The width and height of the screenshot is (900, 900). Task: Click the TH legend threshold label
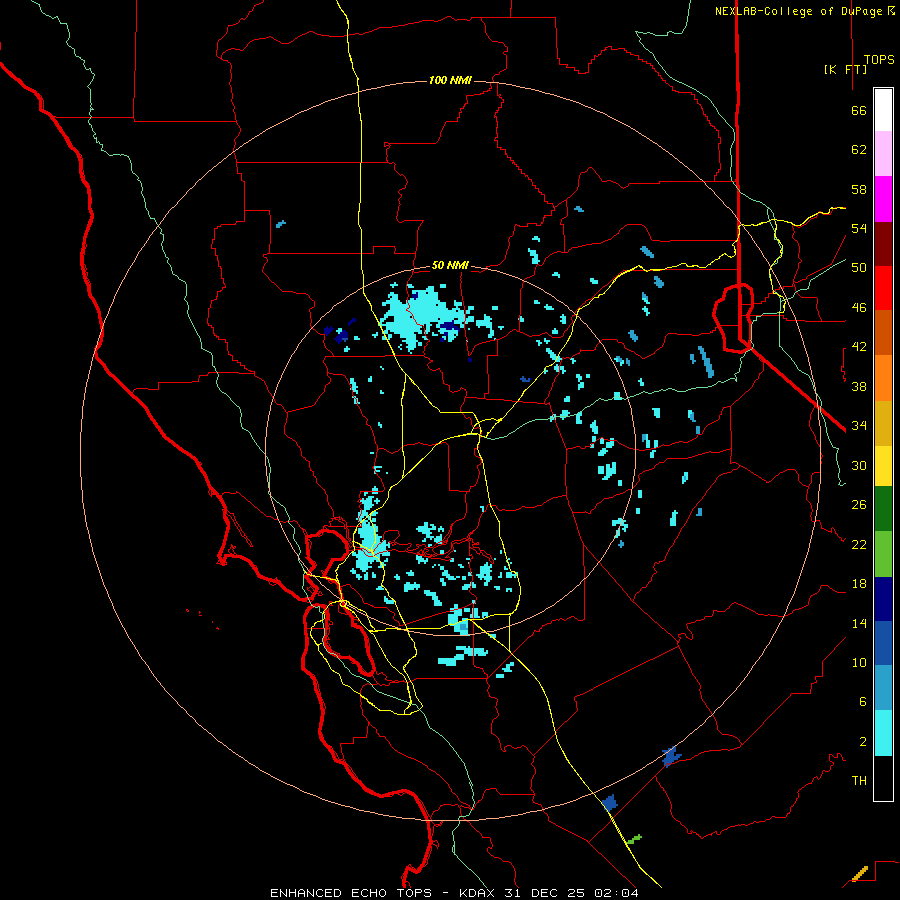pyautogui.click(x=859, y=781)
